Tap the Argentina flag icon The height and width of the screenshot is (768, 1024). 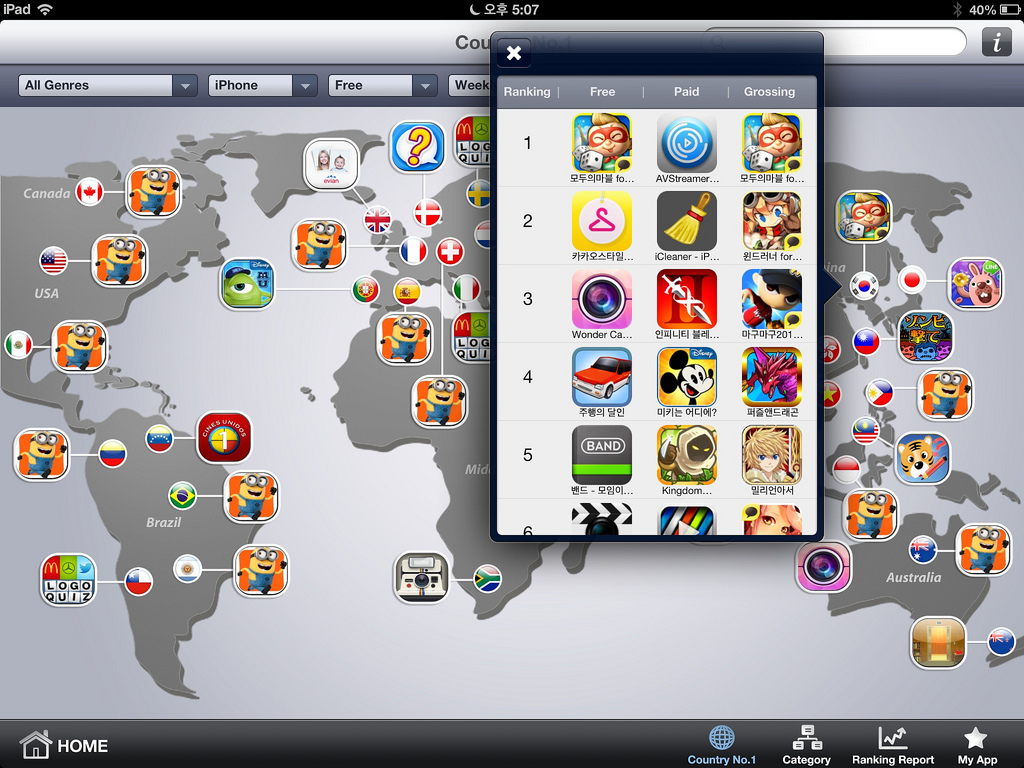click(x=187, y=569)
